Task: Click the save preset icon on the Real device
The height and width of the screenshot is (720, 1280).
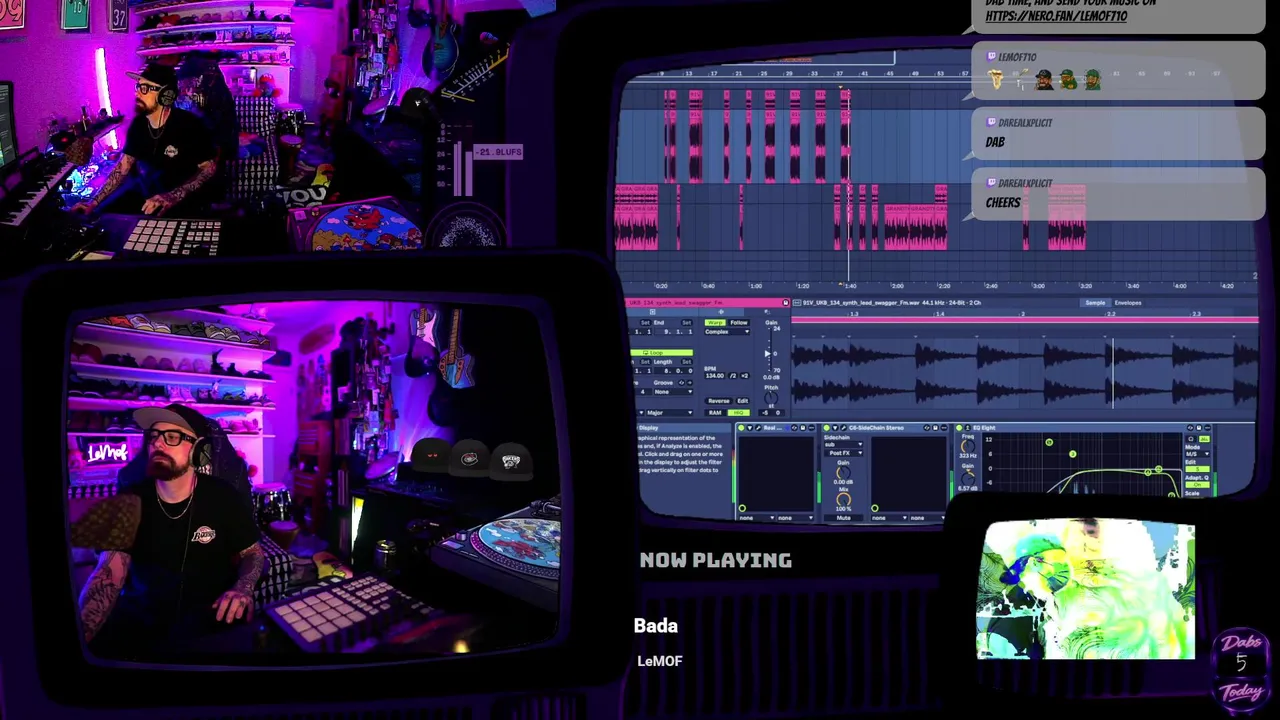Action: 803,428
